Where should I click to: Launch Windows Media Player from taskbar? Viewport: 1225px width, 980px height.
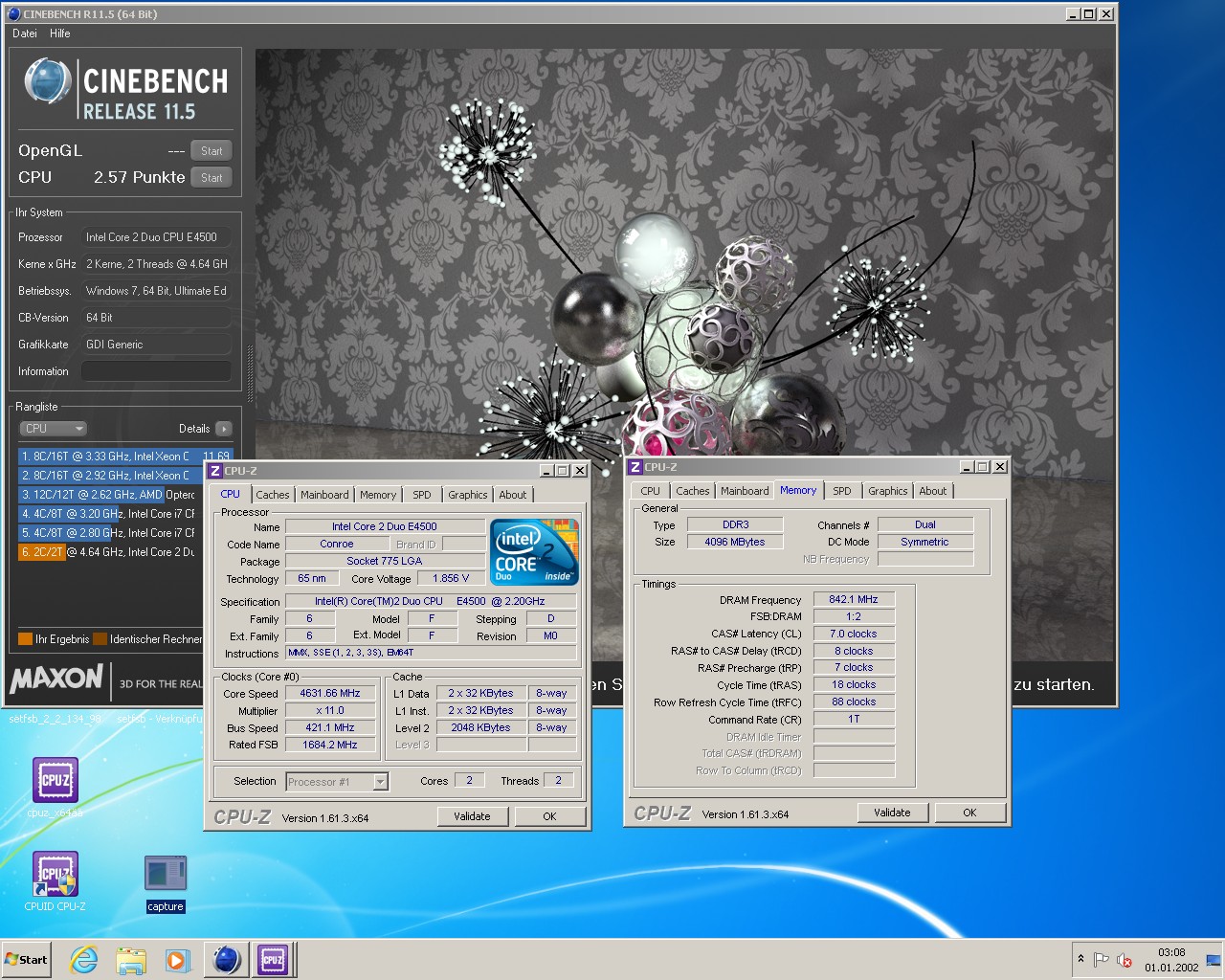click(177, 959)
